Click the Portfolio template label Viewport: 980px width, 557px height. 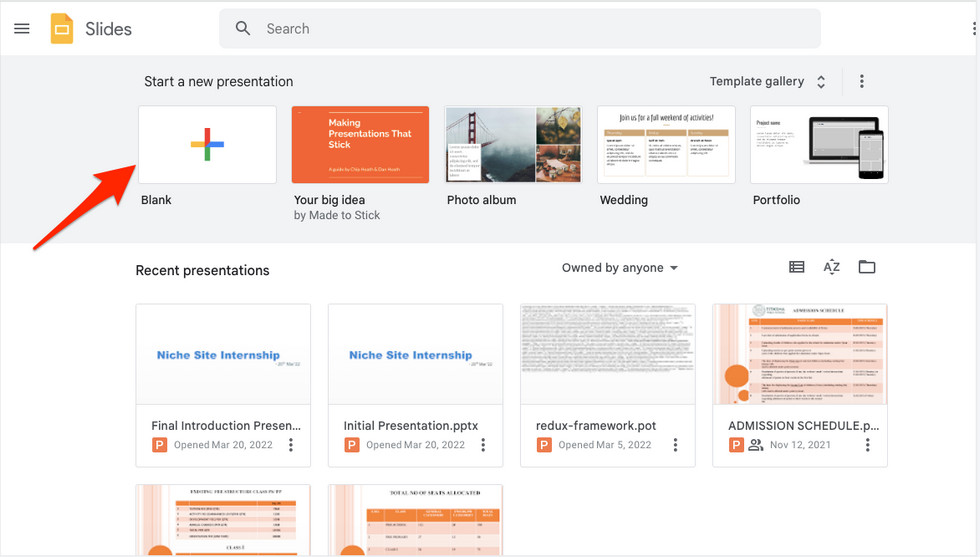(776, 200)
